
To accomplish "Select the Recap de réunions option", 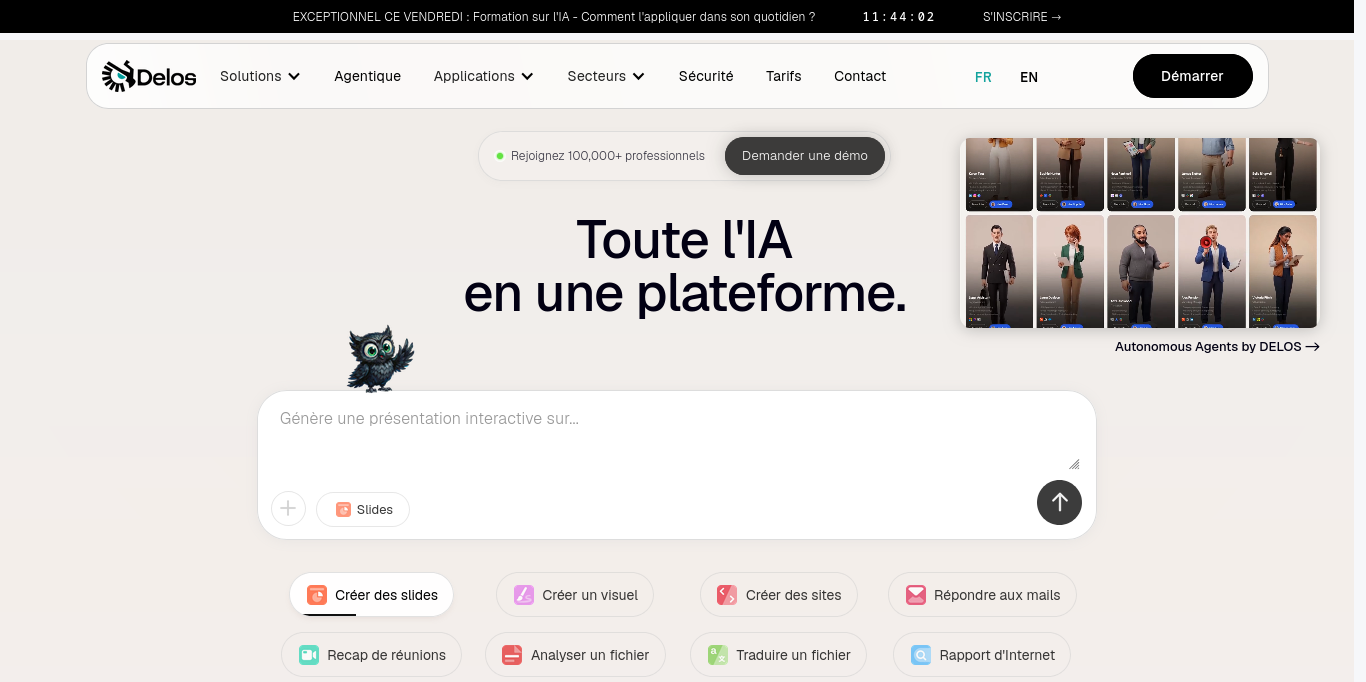I will [x=371, y=655].
